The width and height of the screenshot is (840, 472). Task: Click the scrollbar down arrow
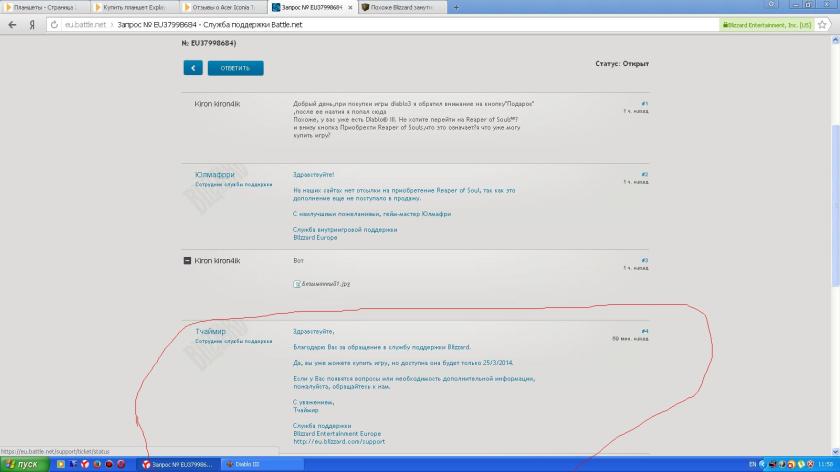[x=835, y=452]
